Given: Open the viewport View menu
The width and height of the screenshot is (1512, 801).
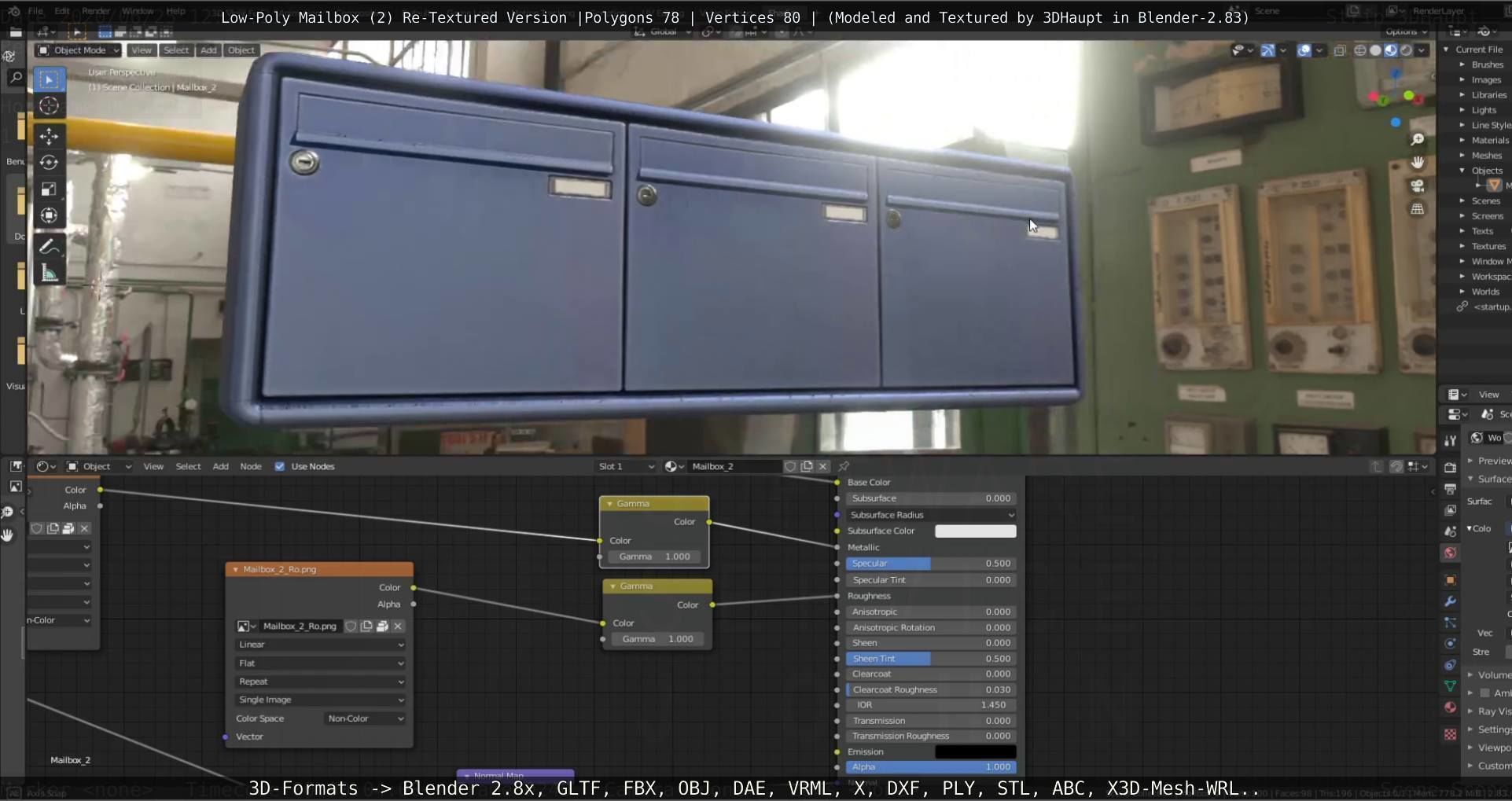Looking at the screenshot, I should [x=142, y=50].
